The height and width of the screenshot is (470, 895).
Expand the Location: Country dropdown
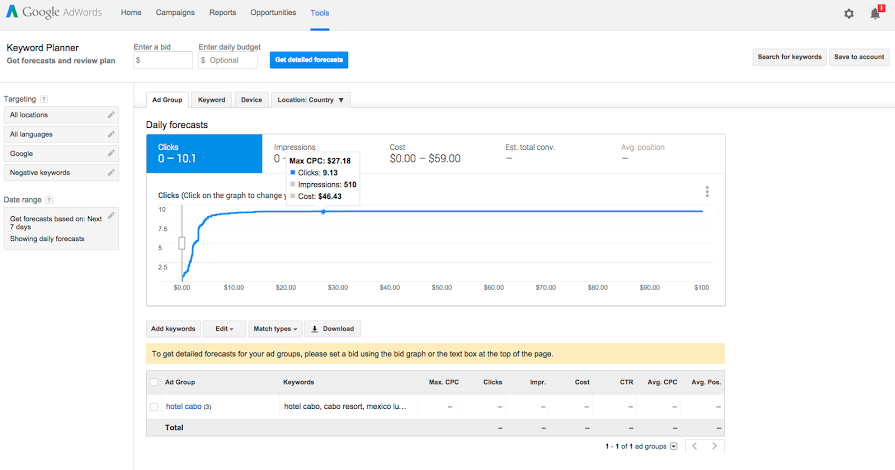click(311, 100)
